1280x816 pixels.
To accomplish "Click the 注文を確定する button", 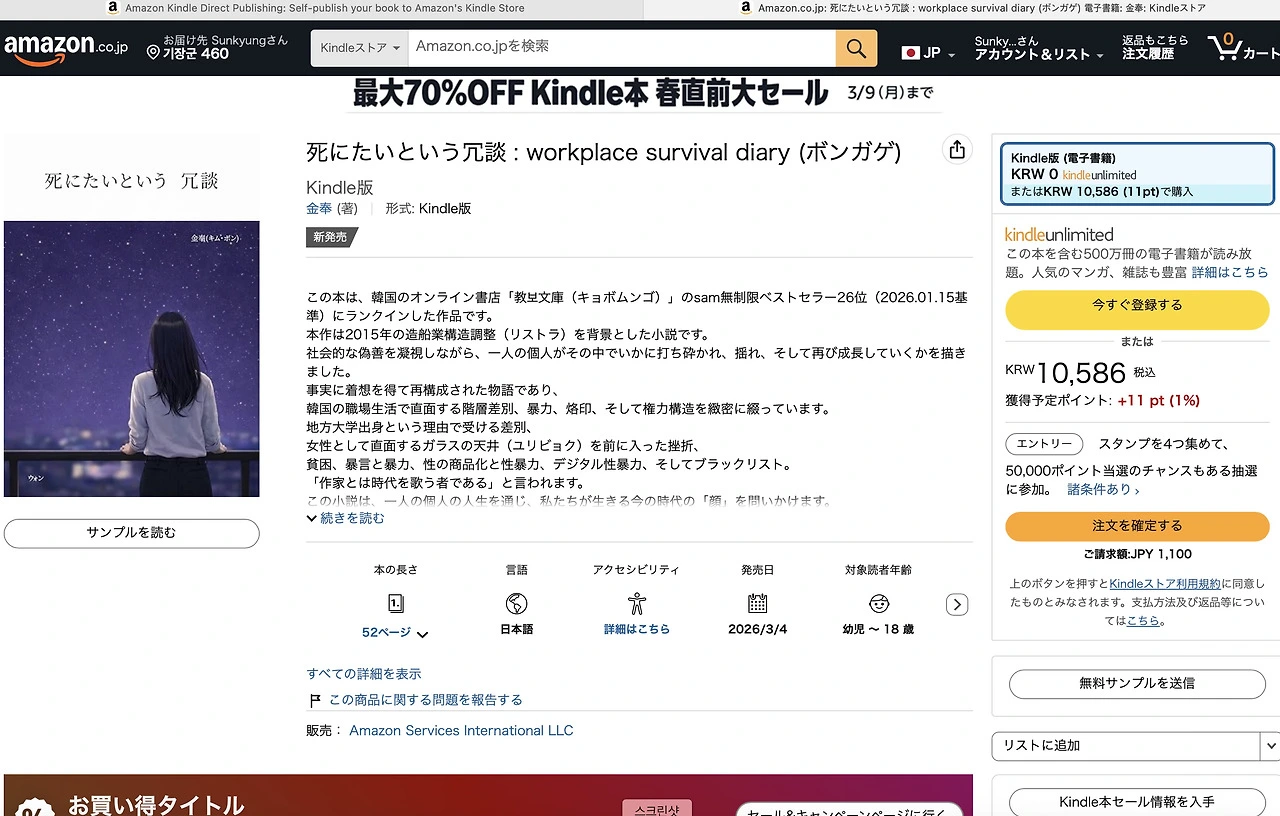I will (x=1137, y=526).
